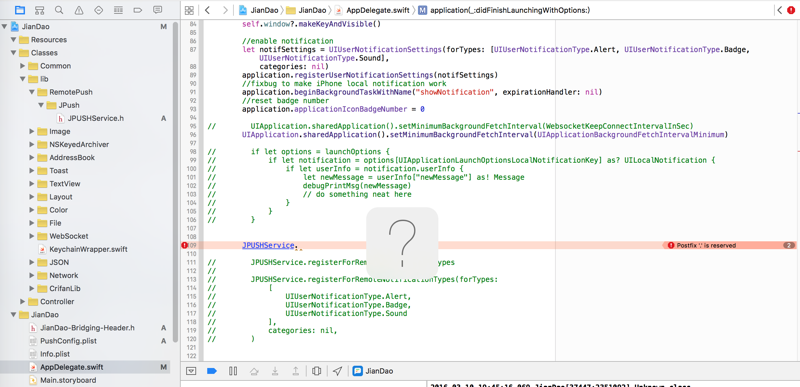This screenshot has width=800, height=387.
Task: Toggle breakpoints activation in debug bar
Action: 212,371
